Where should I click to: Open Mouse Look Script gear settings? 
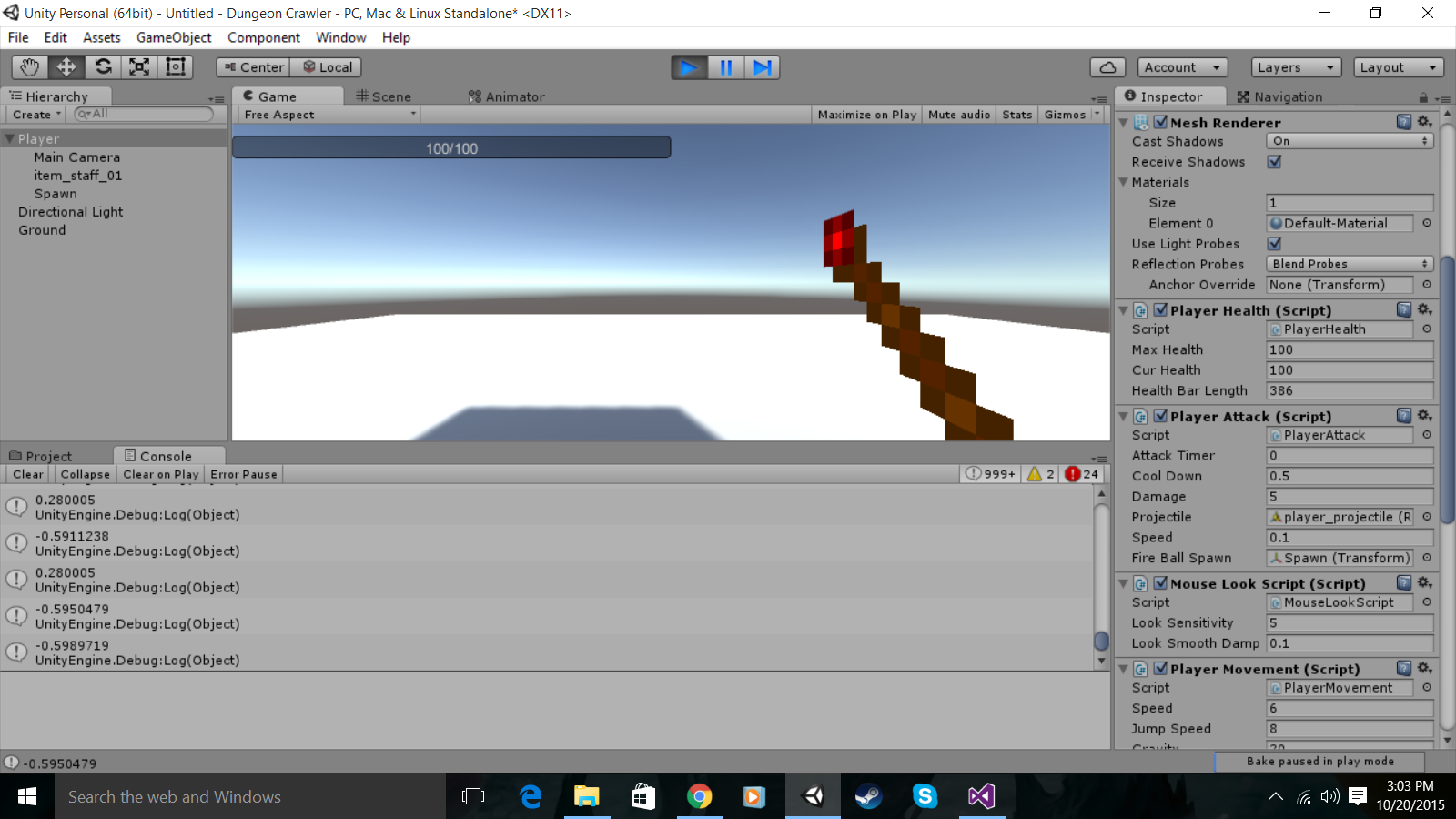click(x=1425, y=583)
